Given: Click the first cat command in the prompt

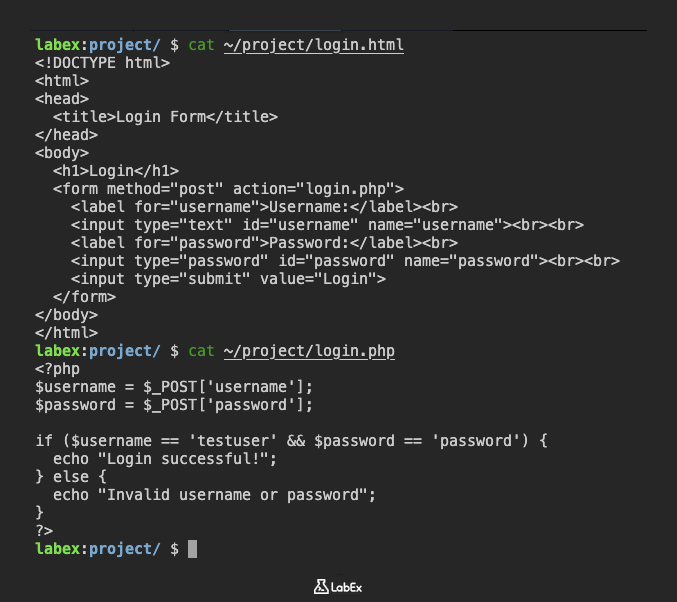Looking at the screenshot, I should (201, 45).
